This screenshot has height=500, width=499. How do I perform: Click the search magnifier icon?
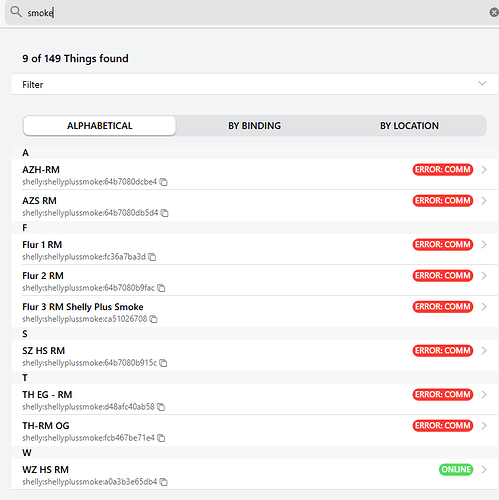[x=16, y=12]
